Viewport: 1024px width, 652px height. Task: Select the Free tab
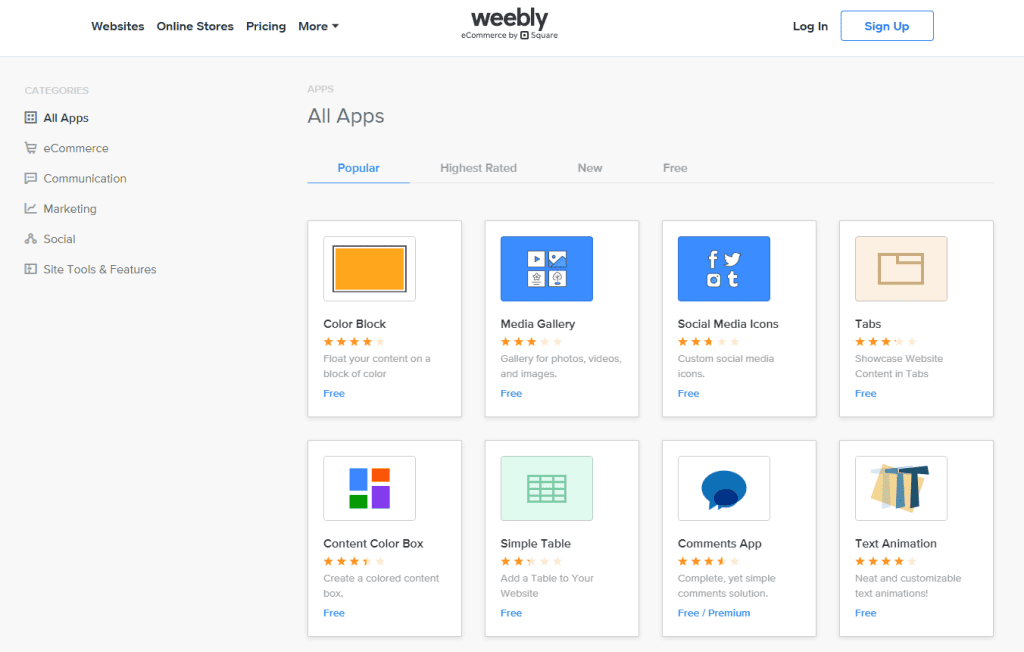point(675,168)
